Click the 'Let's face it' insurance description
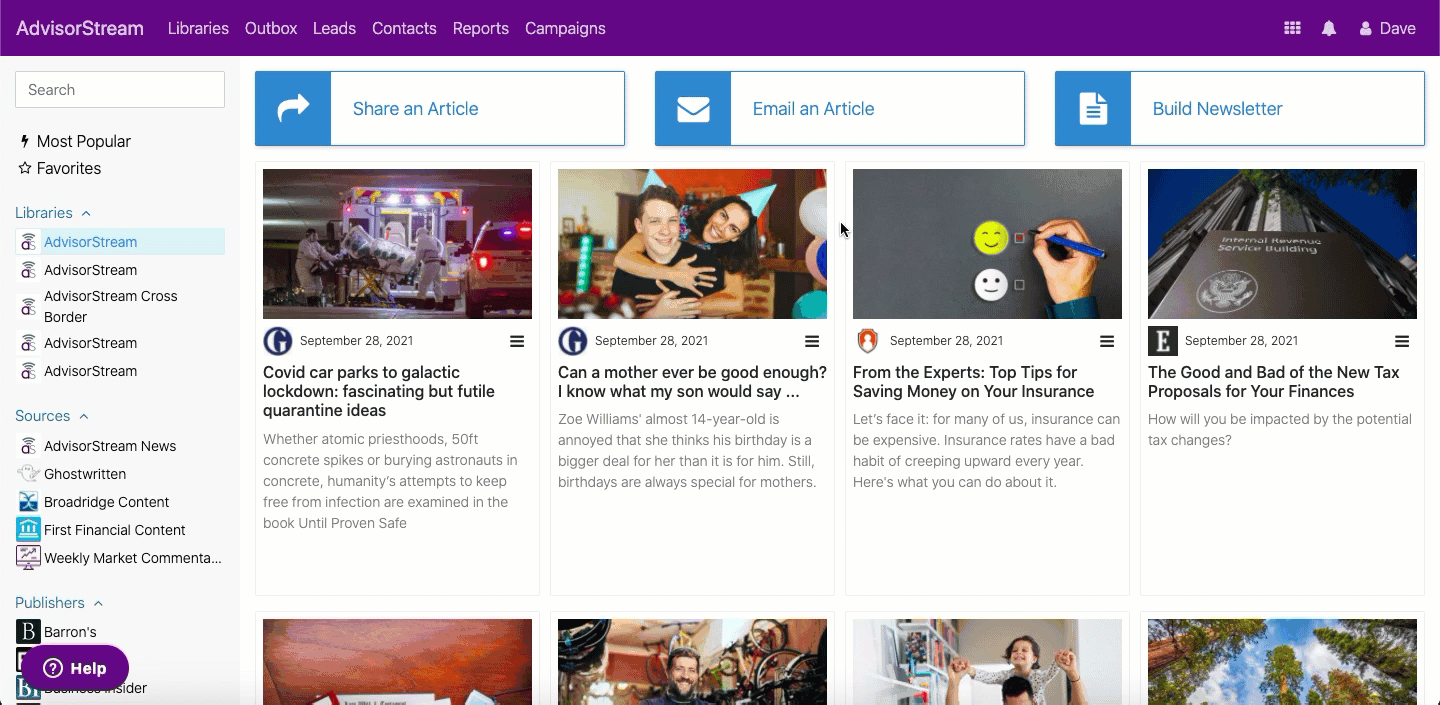Viewport: 1440px width, 705px height. (x=986, y=451)
